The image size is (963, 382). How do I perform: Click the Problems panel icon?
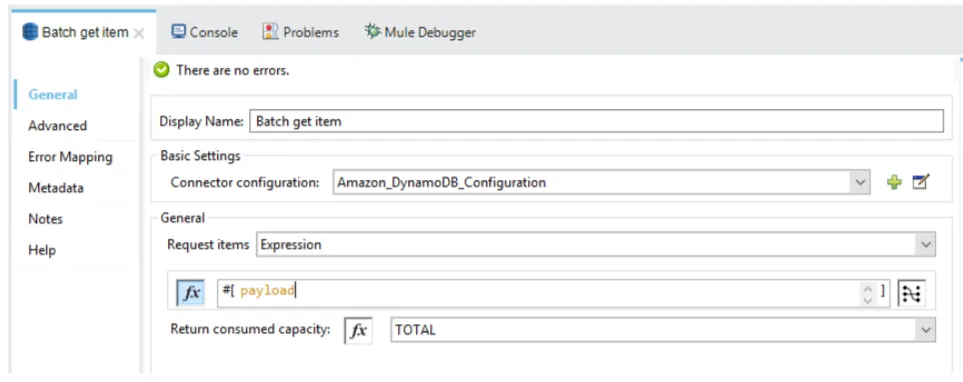(x=270, y=32)
